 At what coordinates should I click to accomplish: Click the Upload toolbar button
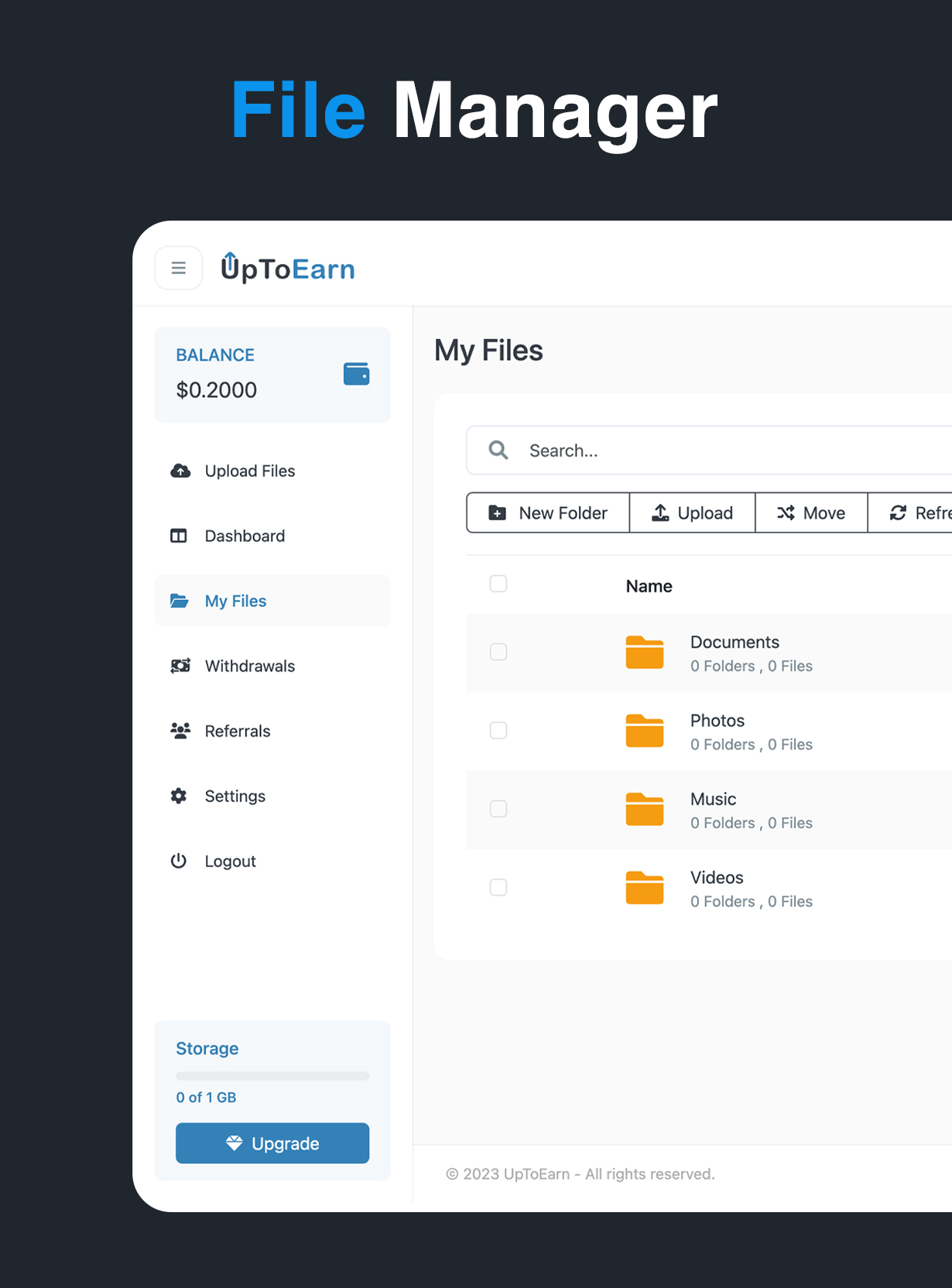[693, 512]
